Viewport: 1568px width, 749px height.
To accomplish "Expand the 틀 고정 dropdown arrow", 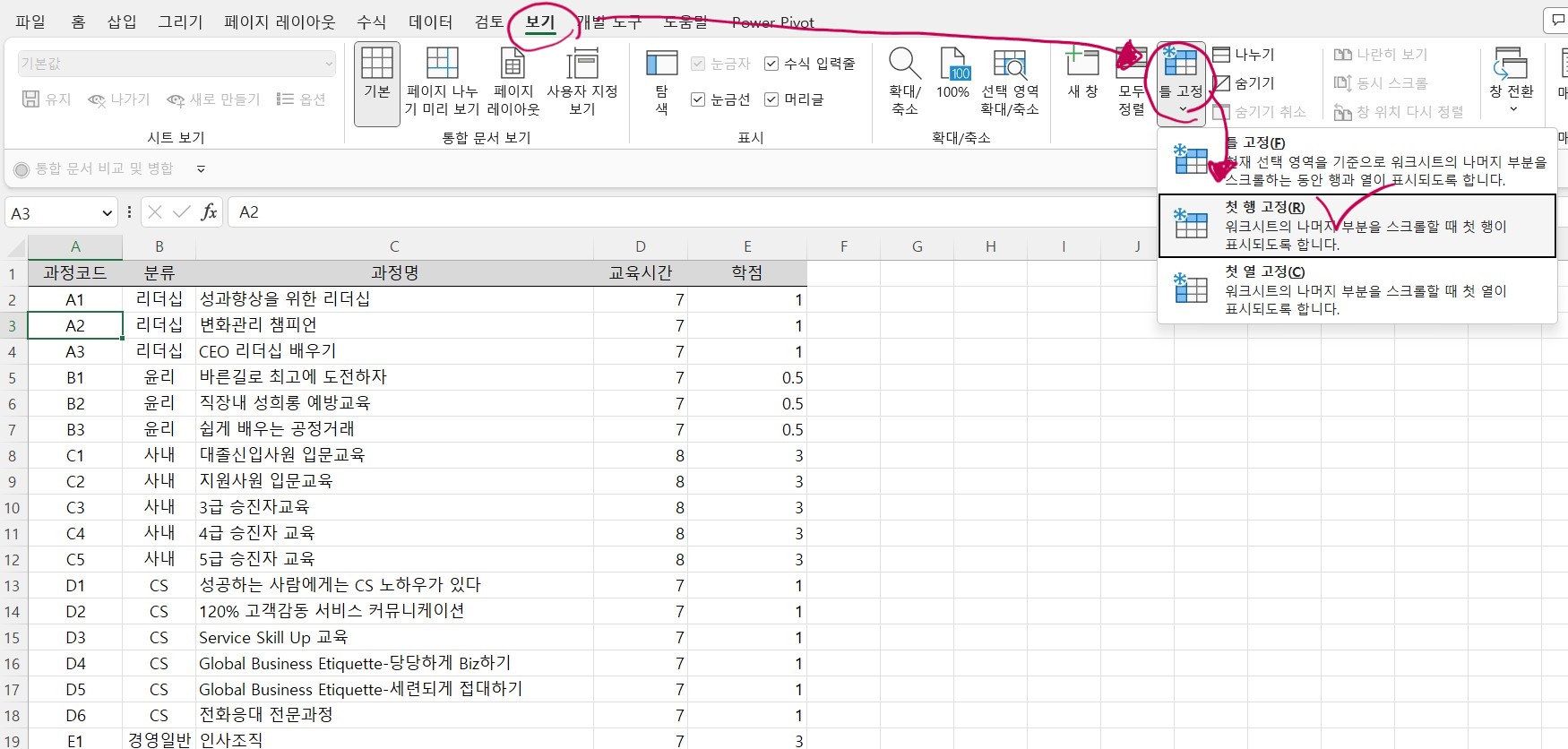I will [x=1183, y=109].
